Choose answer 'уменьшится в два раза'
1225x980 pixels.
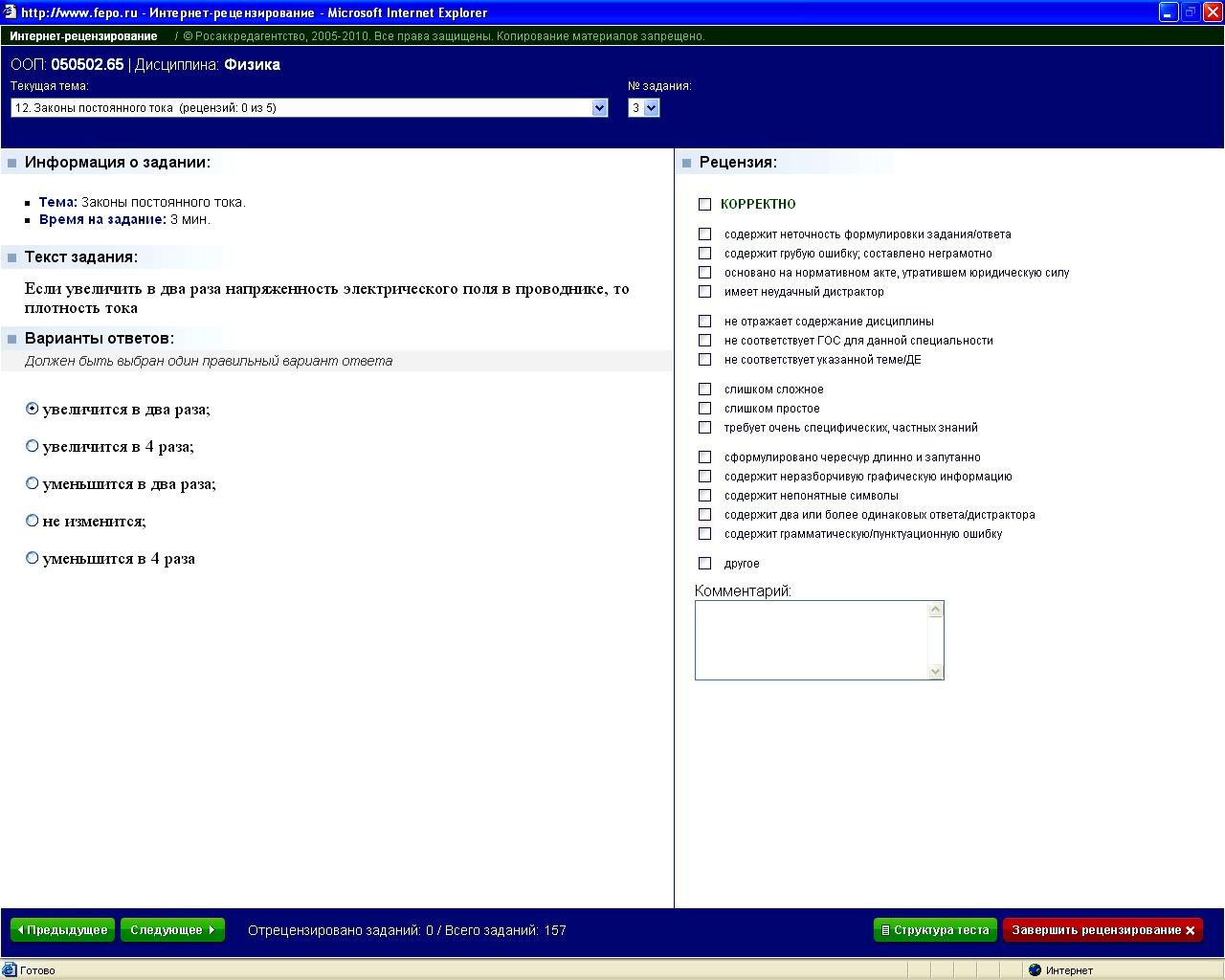point(33,483)
